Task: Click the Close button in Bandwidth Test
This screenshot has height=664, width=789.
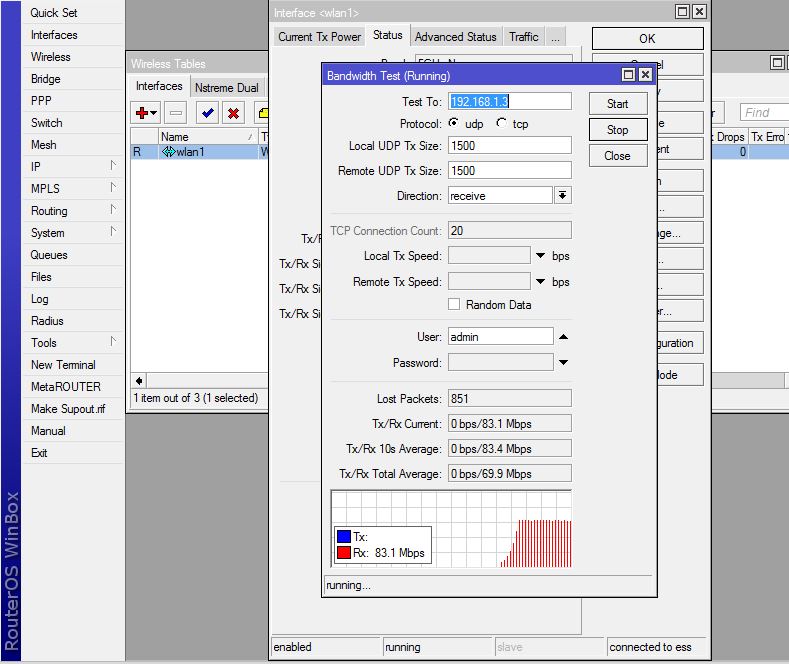Action: coord(617,156)
